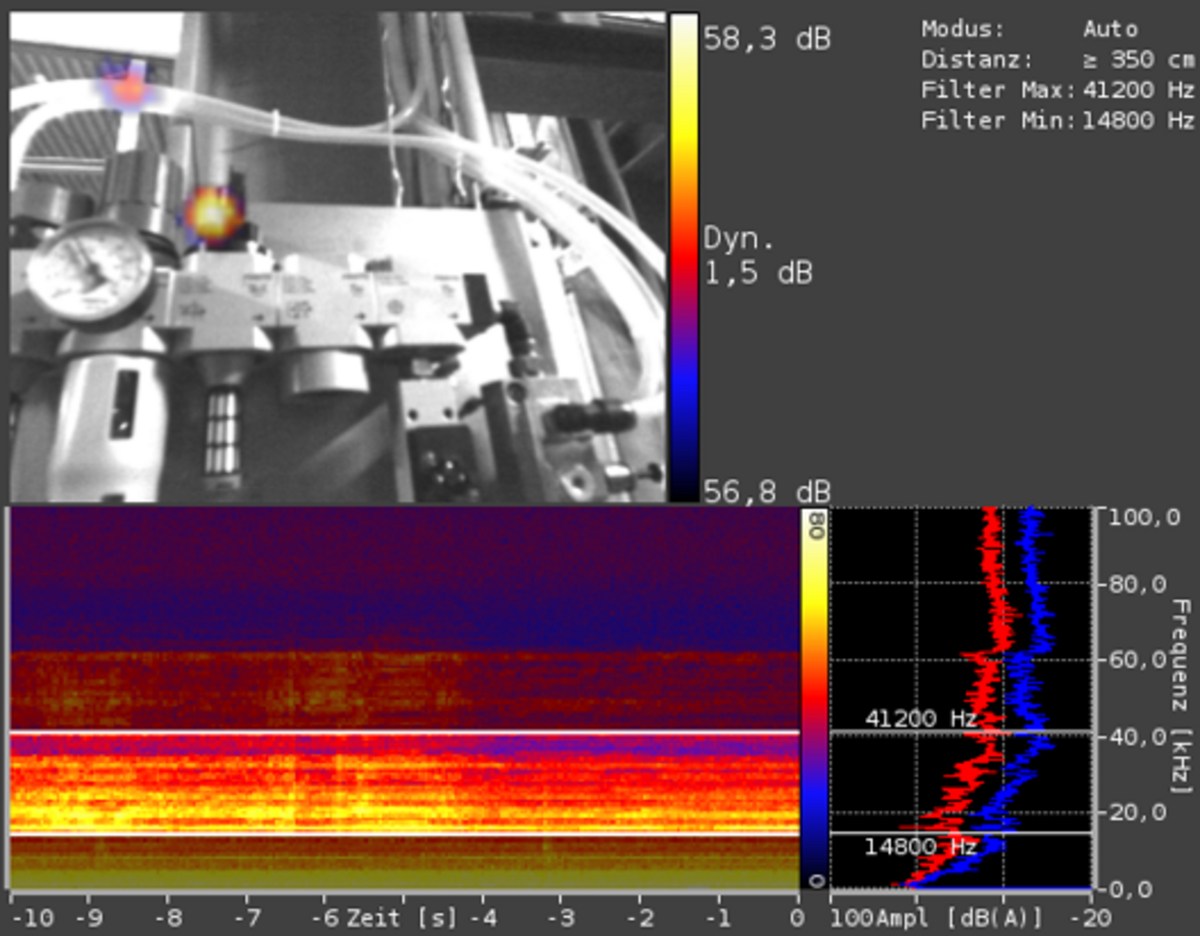1200x936 pixels.
Task: Edit the Filter Min 14800 Hz value
Action: tap(1138, 120)
